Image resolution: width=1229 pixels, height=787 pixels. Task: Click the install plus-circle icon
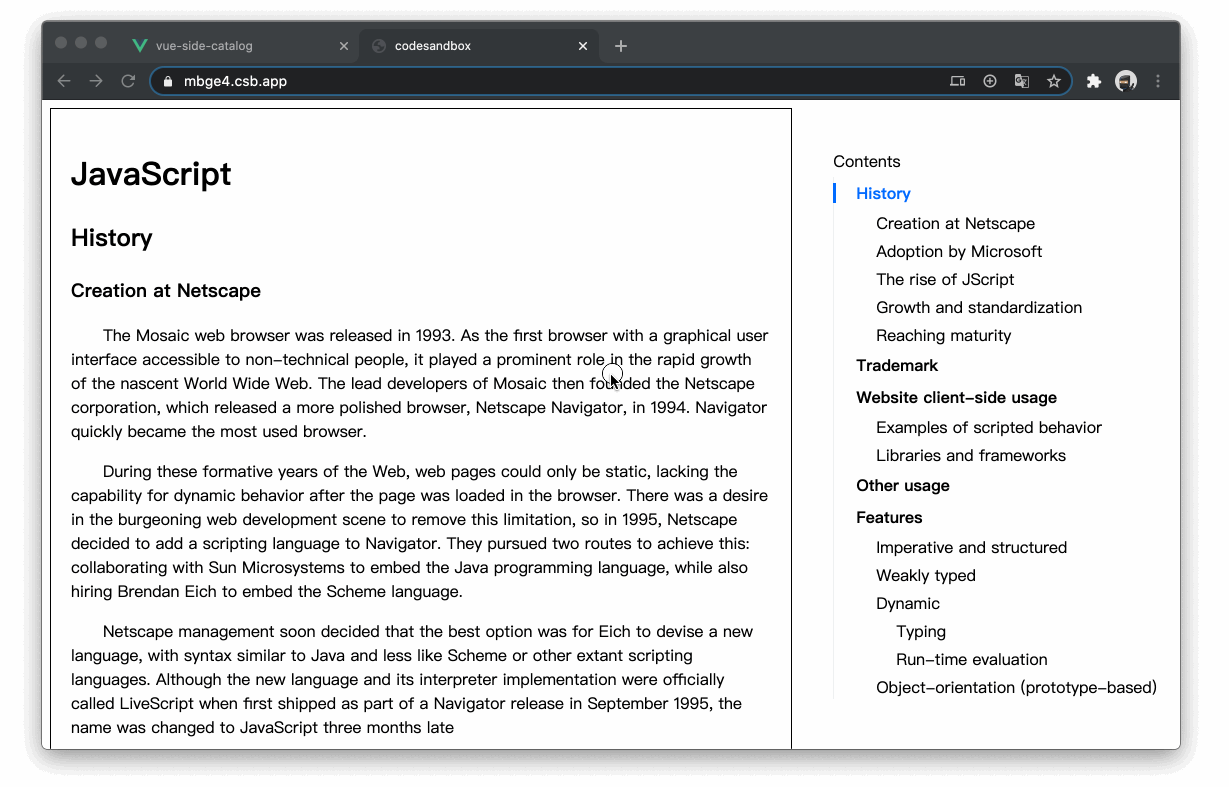[990, 81]
